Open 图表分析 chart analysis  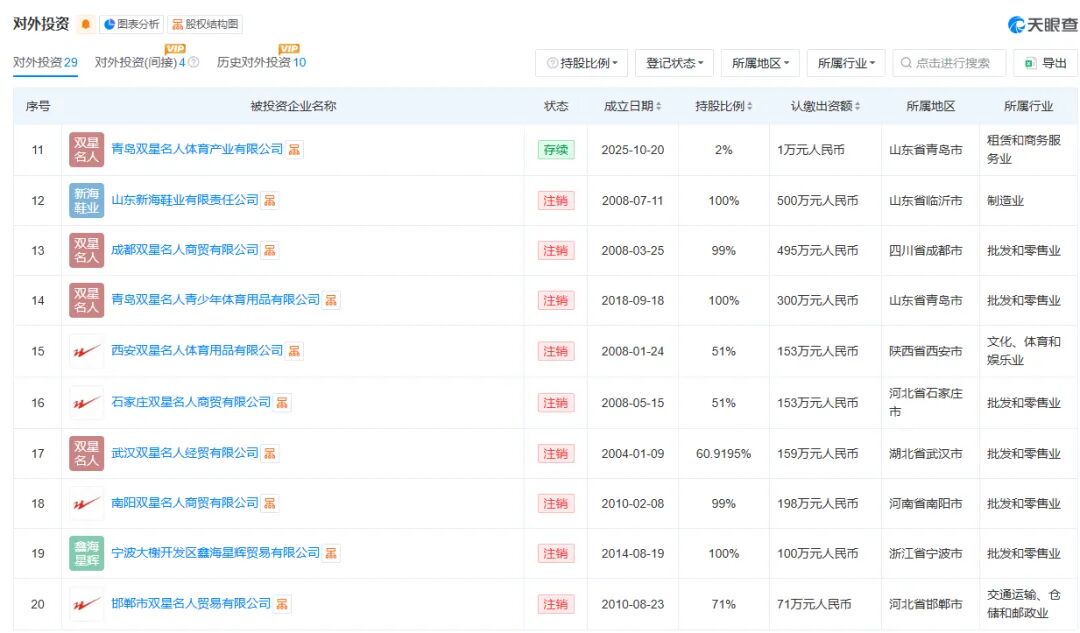[x=131, y=24]
